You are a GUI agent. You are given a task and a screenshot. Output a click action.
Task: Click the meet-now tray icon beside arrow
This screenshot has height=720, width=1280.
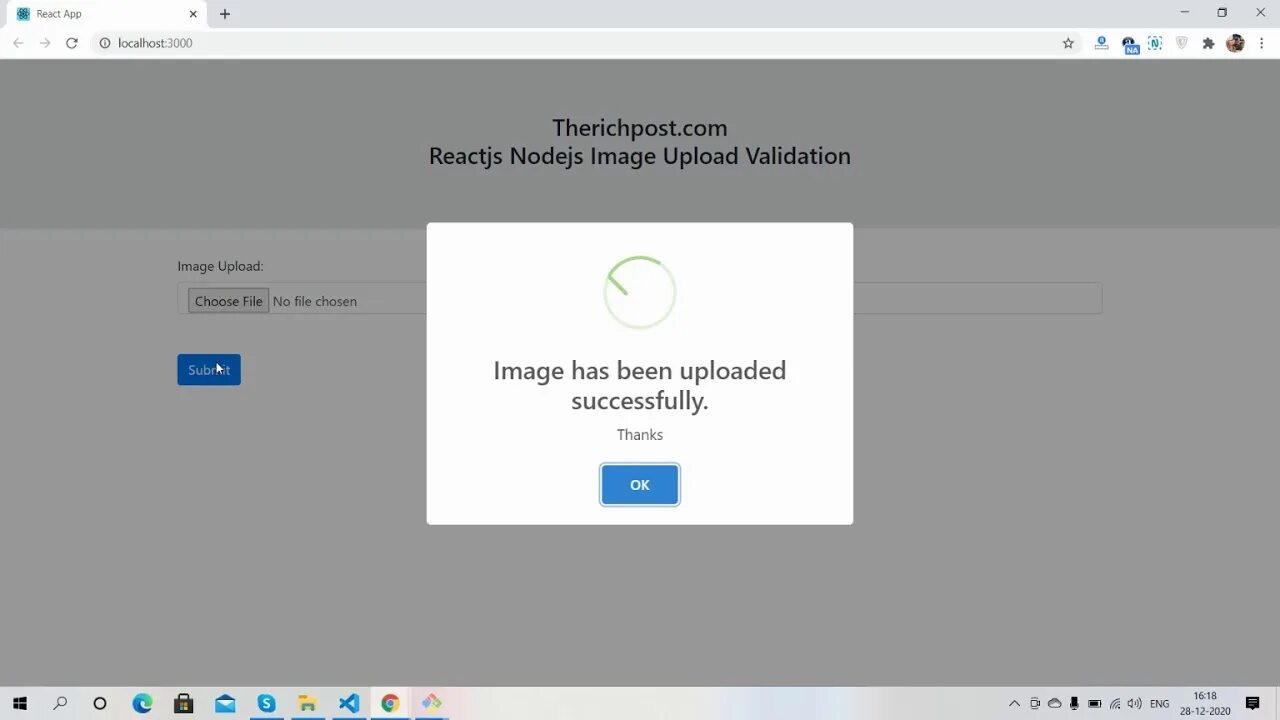pyautogui.click(x=1035, y=704)
